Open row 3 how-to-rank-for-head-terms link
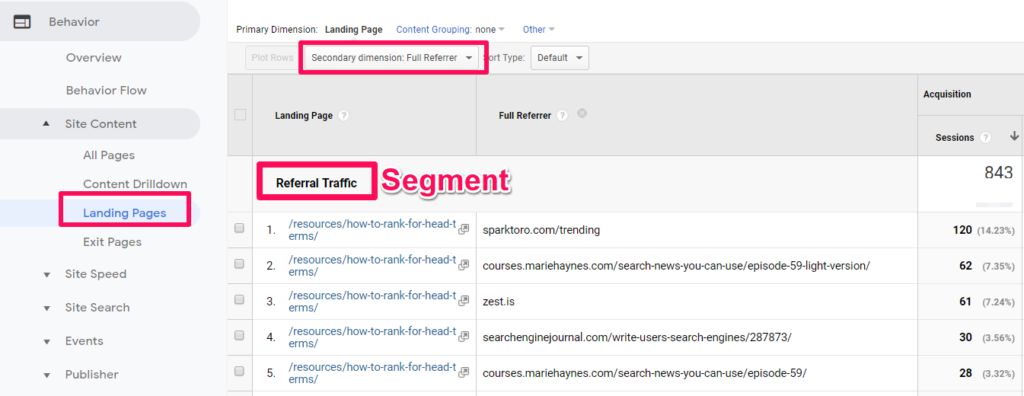Screen dimensions: 1024x396 click(x=372, y=301)
